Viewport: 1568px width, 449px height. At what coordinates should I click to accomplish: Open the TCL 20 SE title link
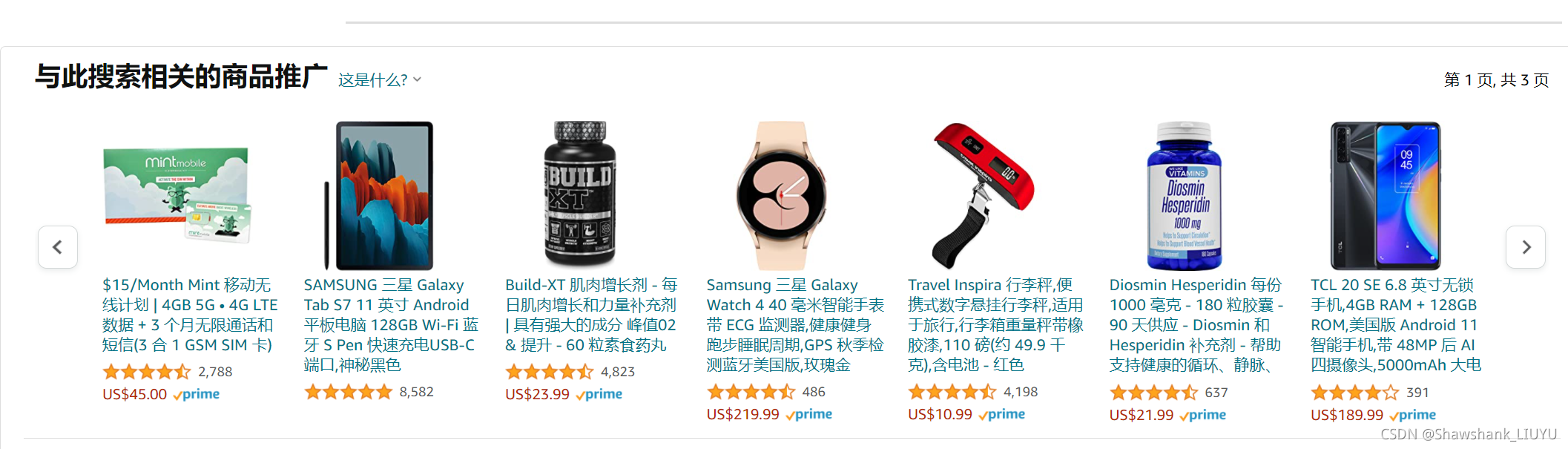(x=1397, y=325)
